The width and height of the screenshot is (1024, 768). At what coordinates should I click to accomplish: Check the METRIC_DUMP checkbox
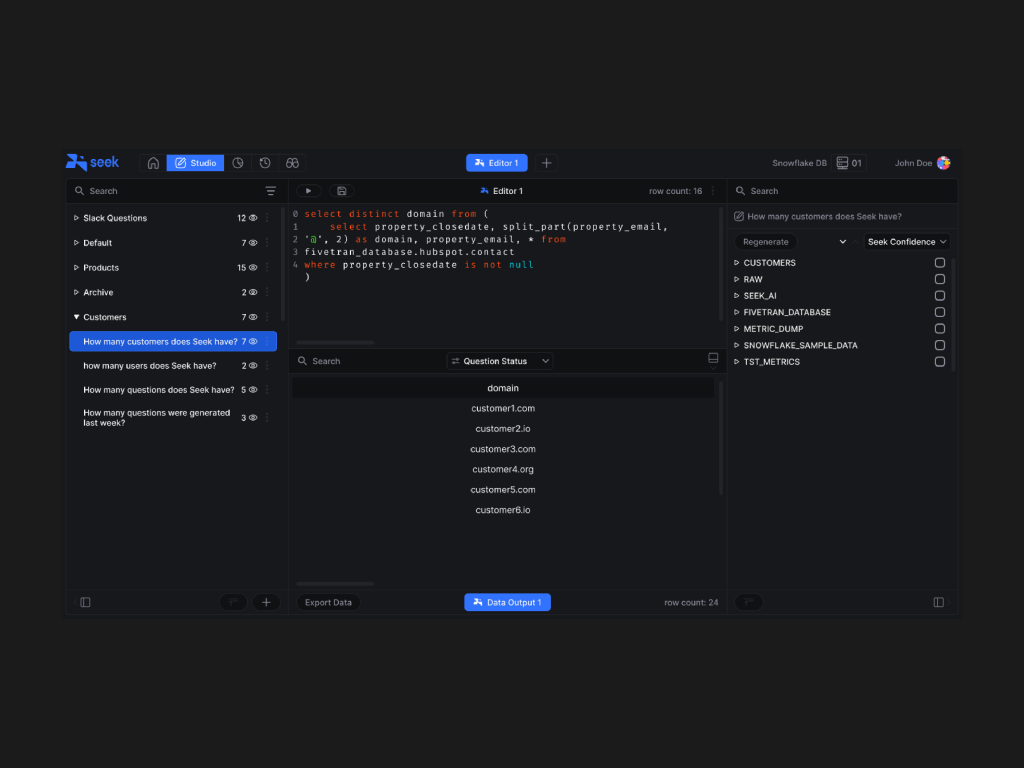pos(940,328)
